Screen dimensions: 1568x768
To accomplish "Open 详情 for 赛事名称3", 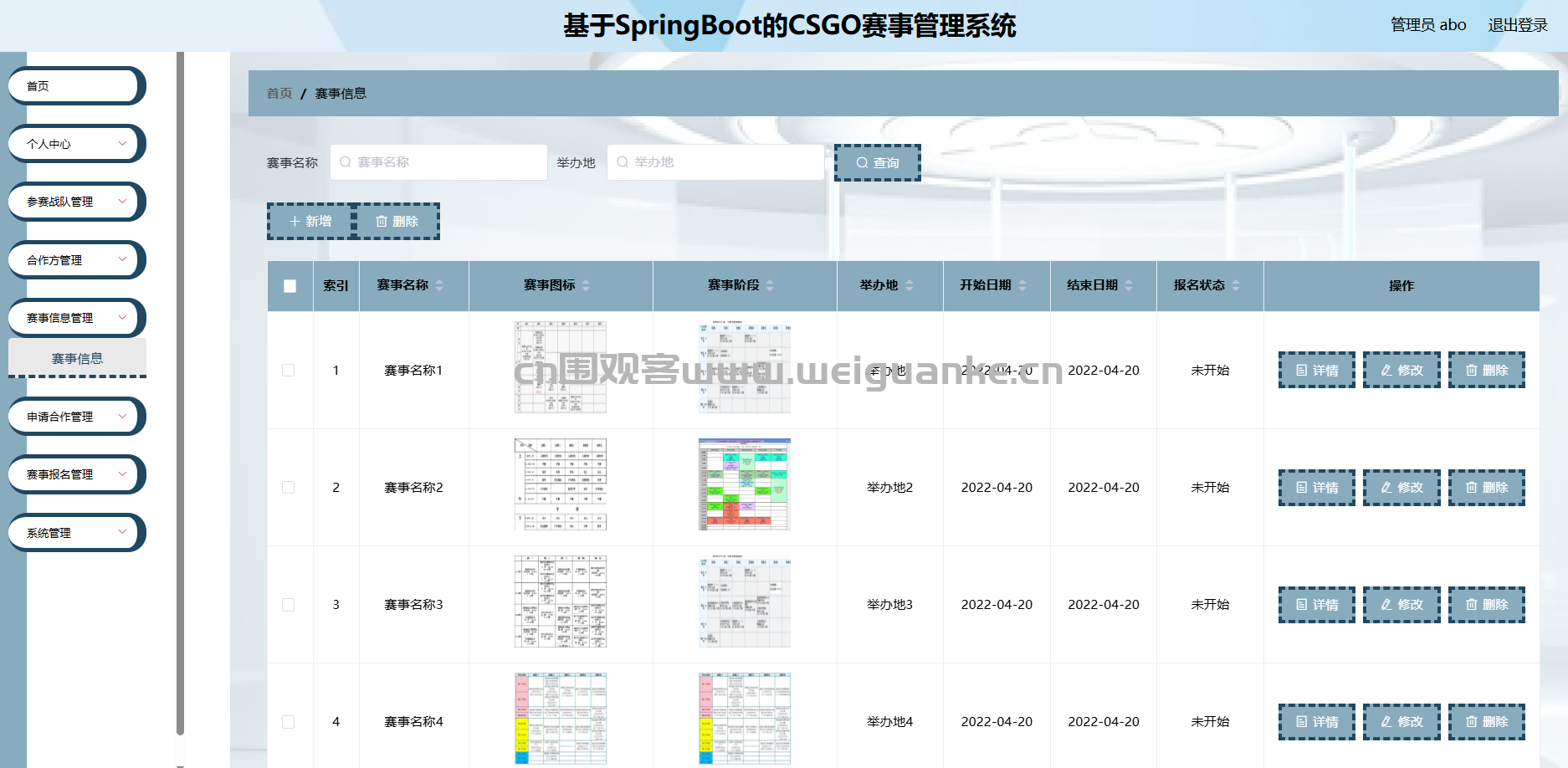I will click(1317, 604).
